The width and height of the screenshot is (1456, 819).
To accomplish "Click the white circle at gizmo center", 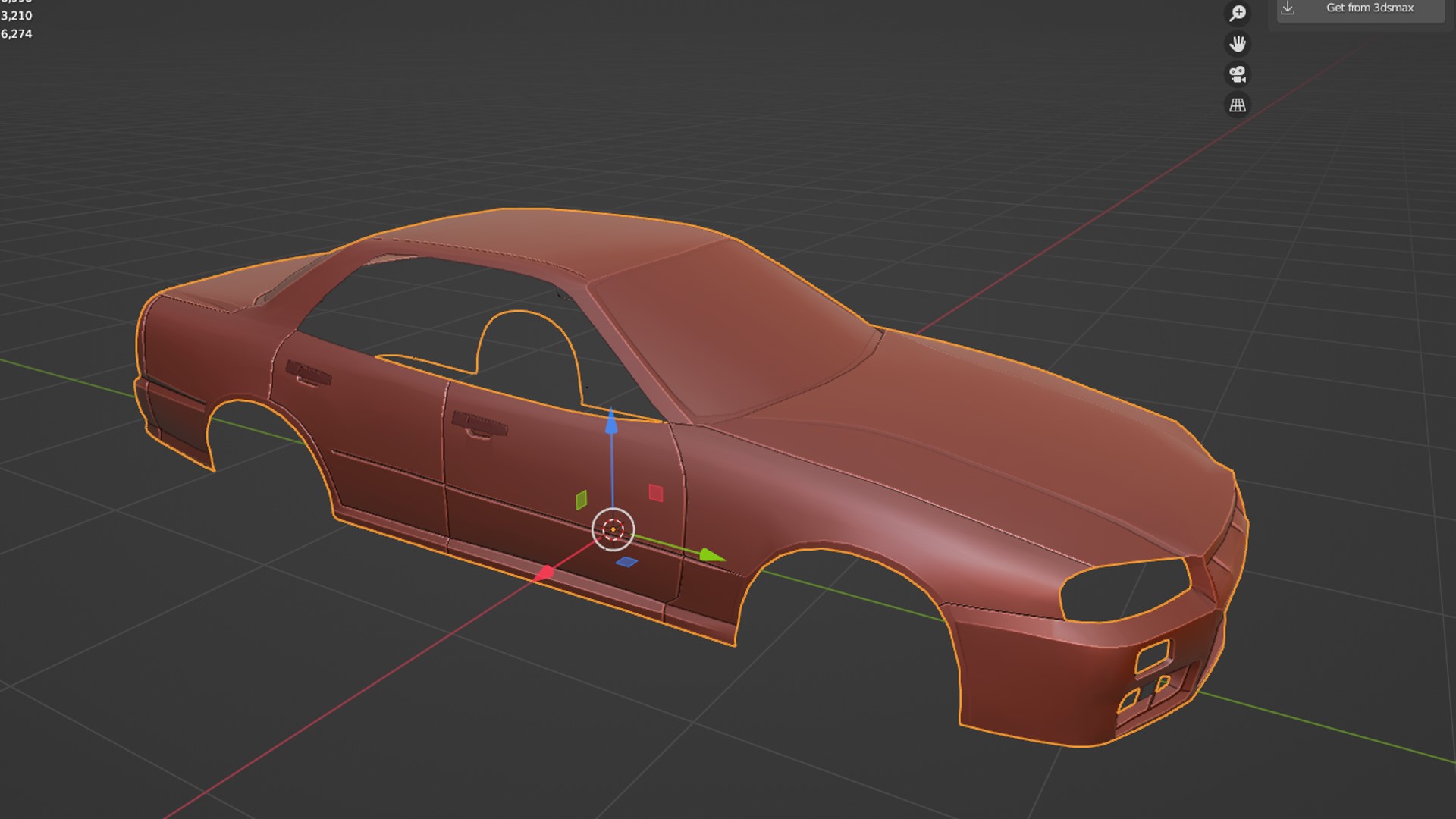I will (613, 529).
